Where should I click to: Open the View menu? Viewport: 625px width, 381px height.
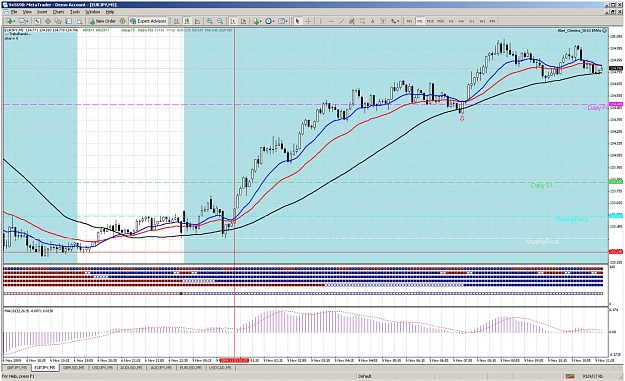pyautogui.click(x=27, y=12)
